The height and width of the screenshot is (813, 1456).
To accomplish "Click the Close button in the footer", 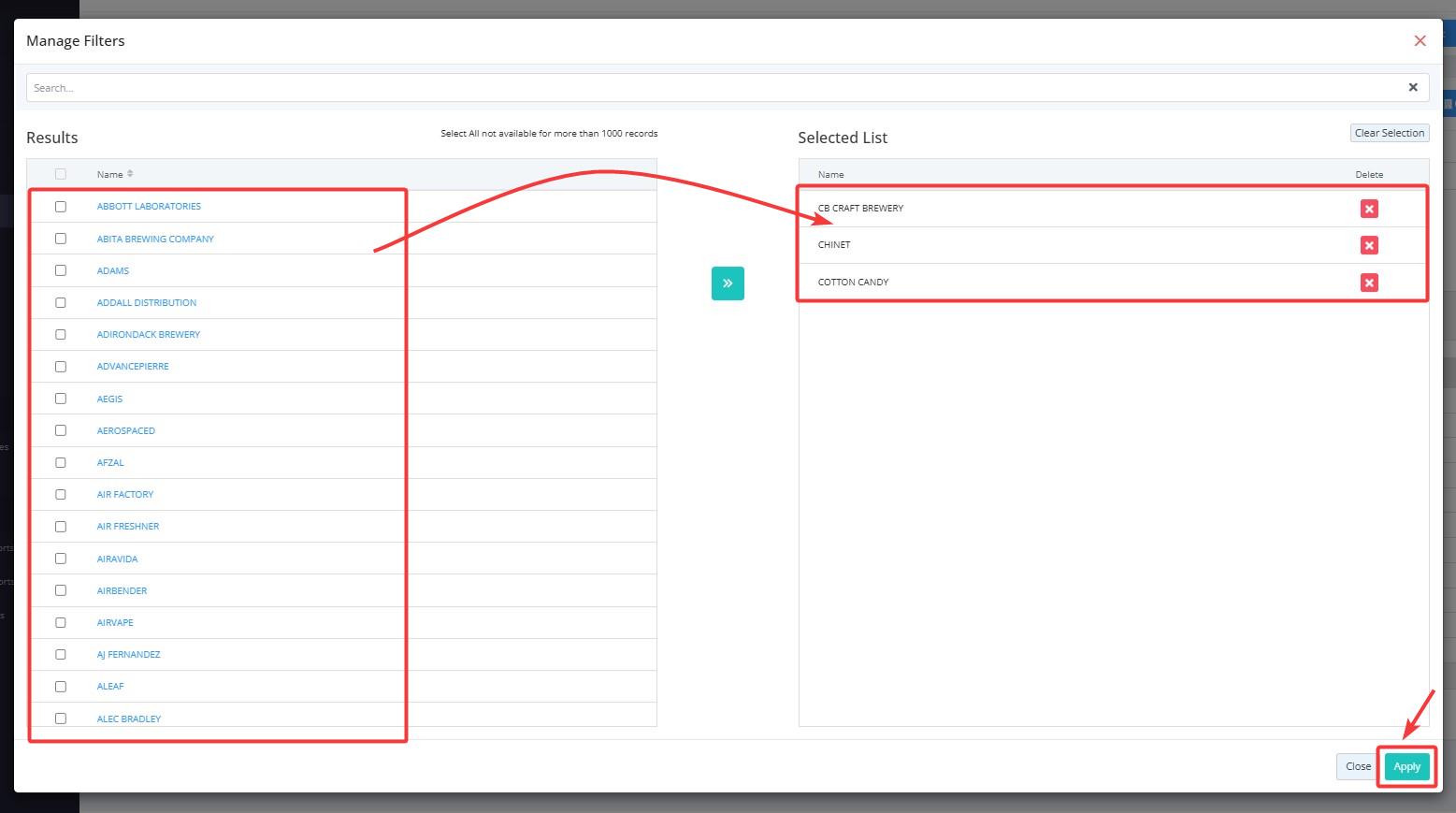I will pos(1358,766).
